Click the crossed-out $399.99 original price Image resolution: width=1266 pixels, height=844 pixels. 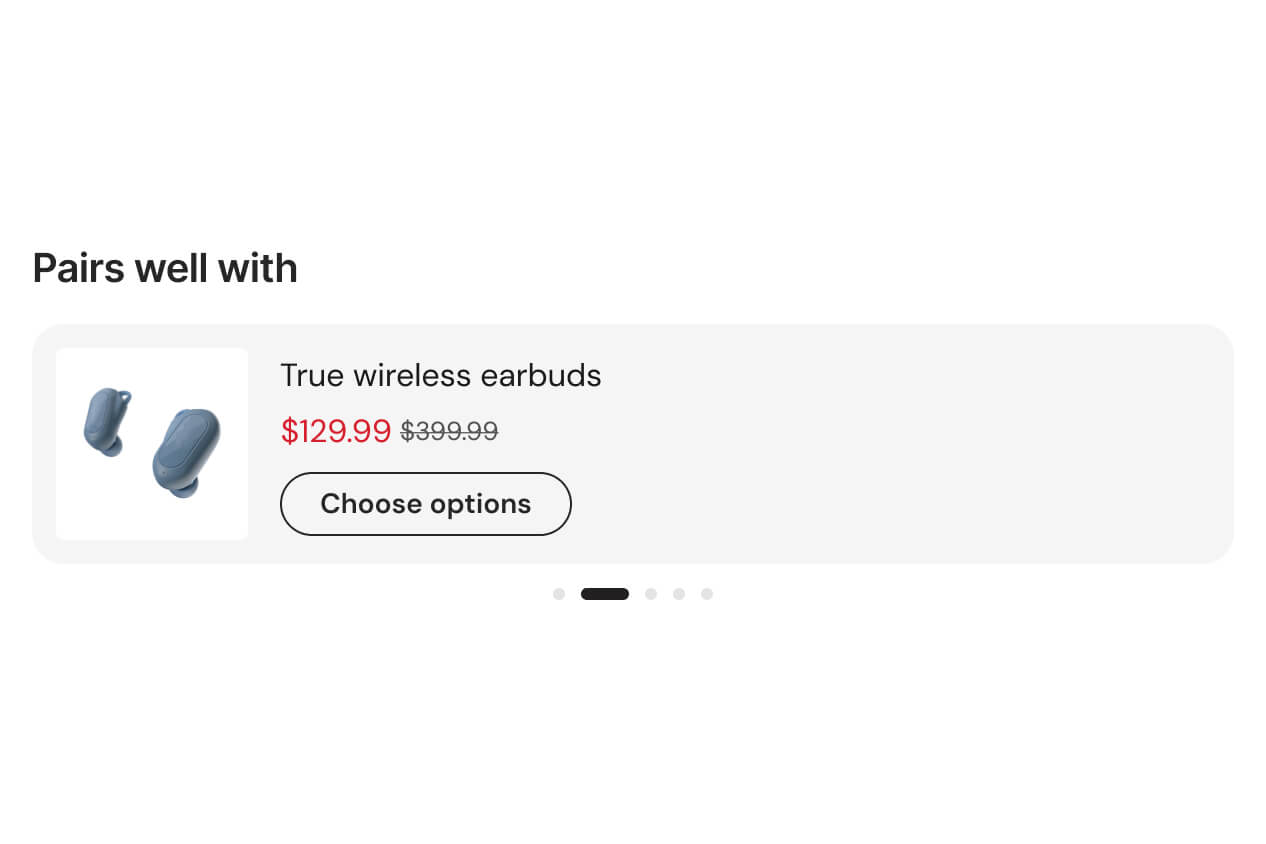click(x=449, y=431)
